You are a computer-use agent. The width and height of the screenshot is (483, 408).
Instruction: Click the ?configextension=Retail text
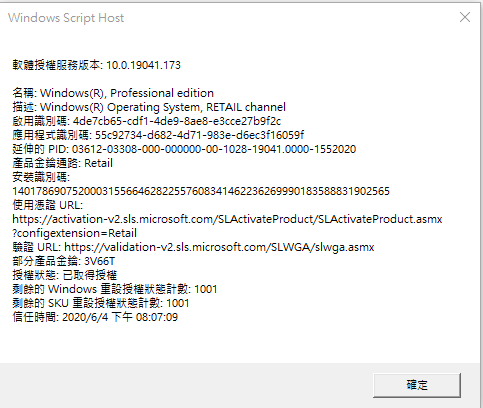tap(75, 233)
